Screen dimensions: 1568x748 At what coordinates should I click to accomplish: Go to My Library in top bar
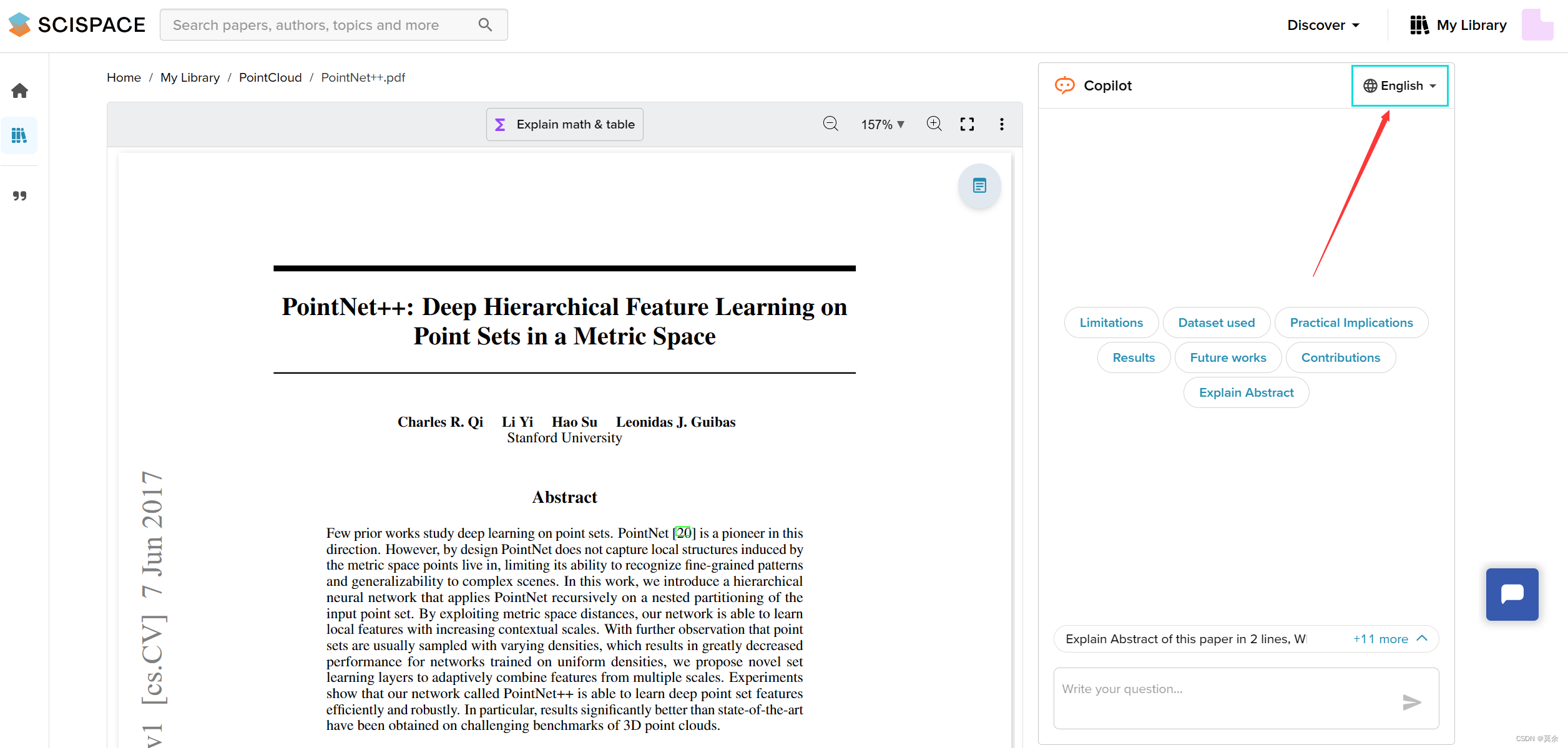coord(1458,26)
